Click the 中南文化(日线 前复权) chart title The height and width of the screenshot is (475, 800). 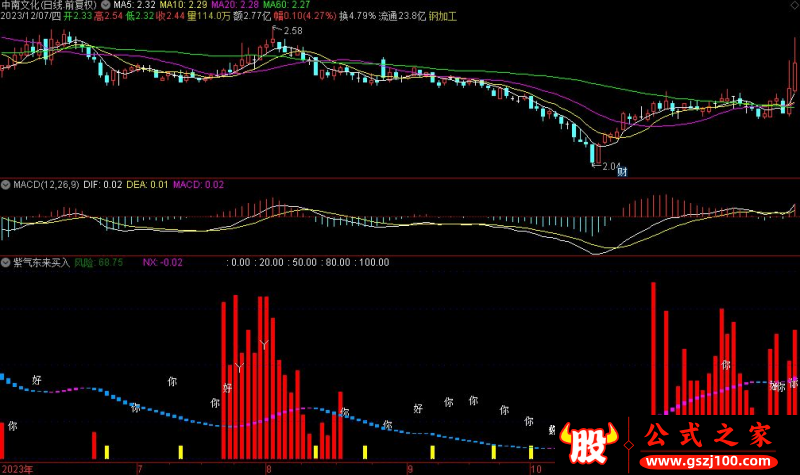coord(48,5)
